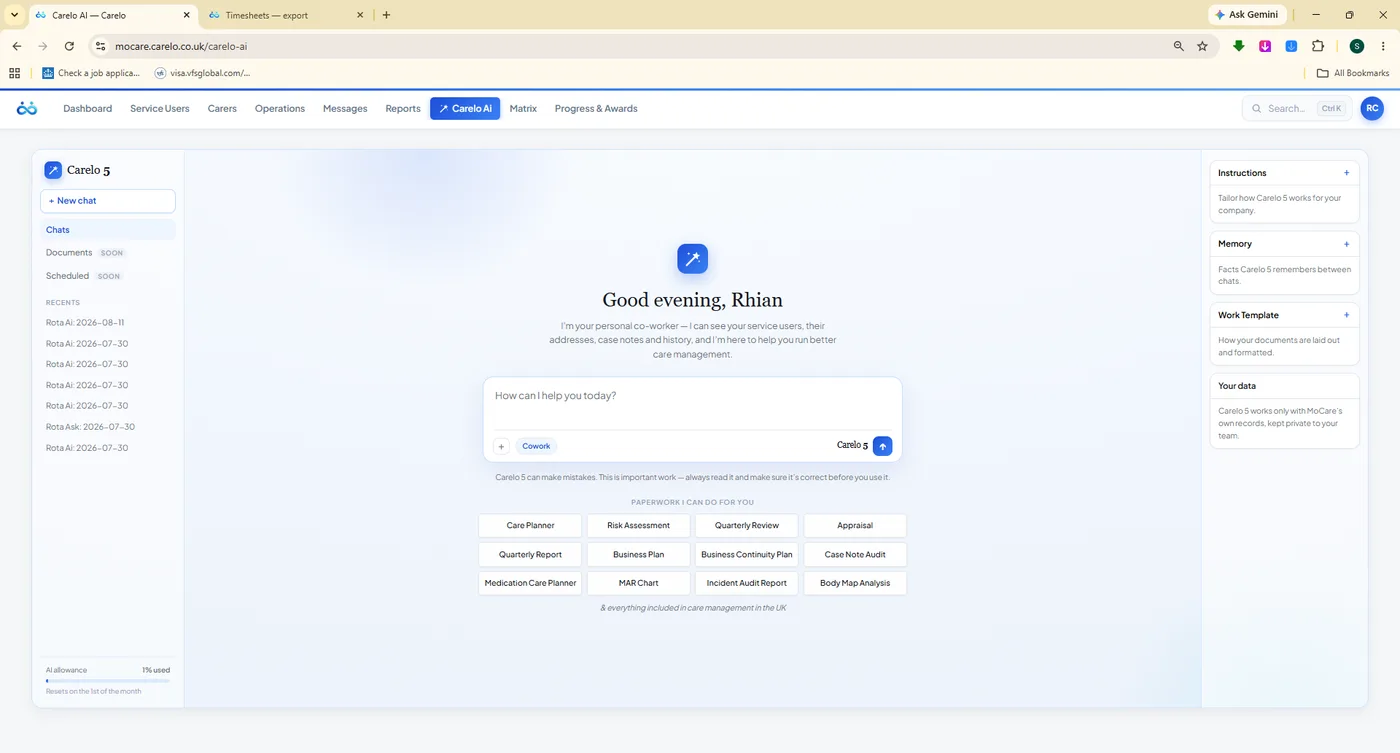The image size is (1400, 753).
Task: Choose MAR Chart
Action: [x=638, y=583]
